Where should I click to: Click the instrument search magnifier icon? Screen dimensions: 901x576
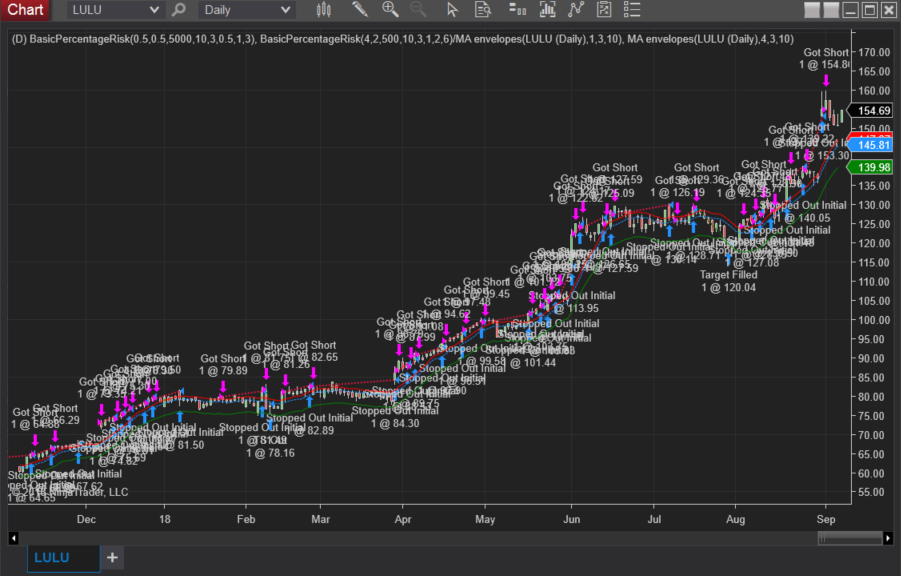[x=179, y=10]
